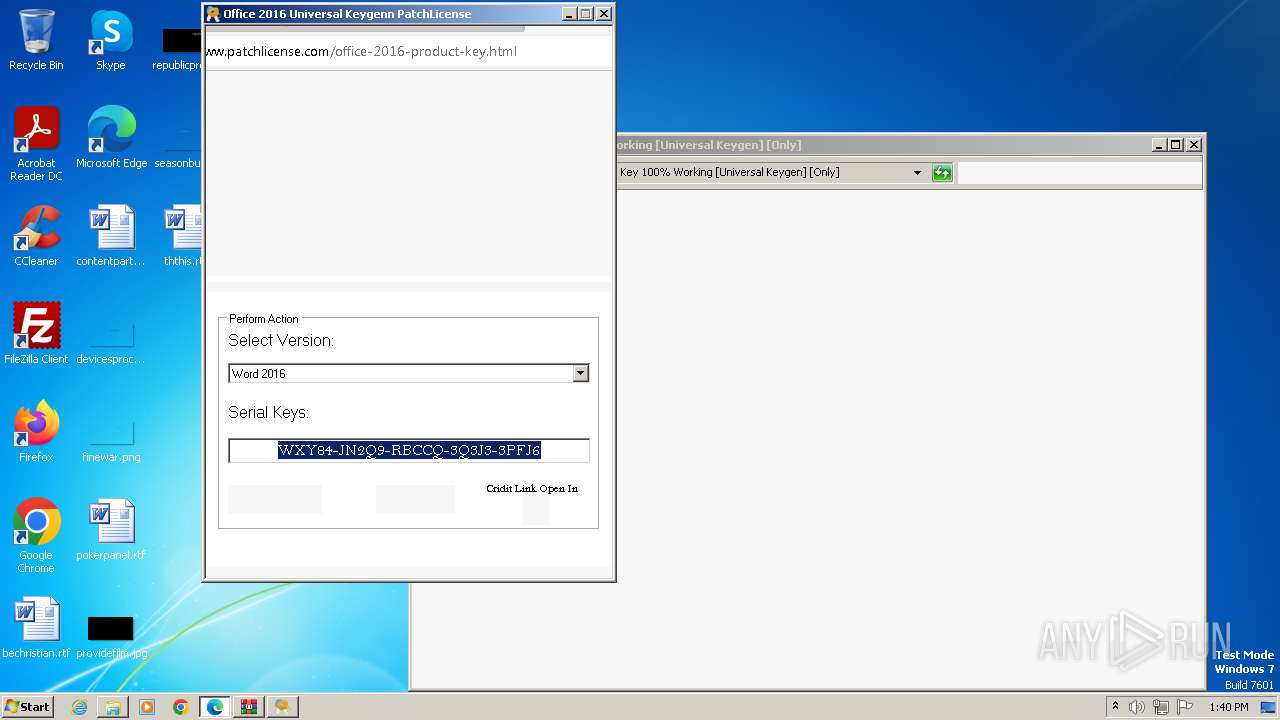The height and width of the screenshot is (720, 1280).
Task: Maximize the Office 2016 Universal Keygenn window
Action: point(586,14)
